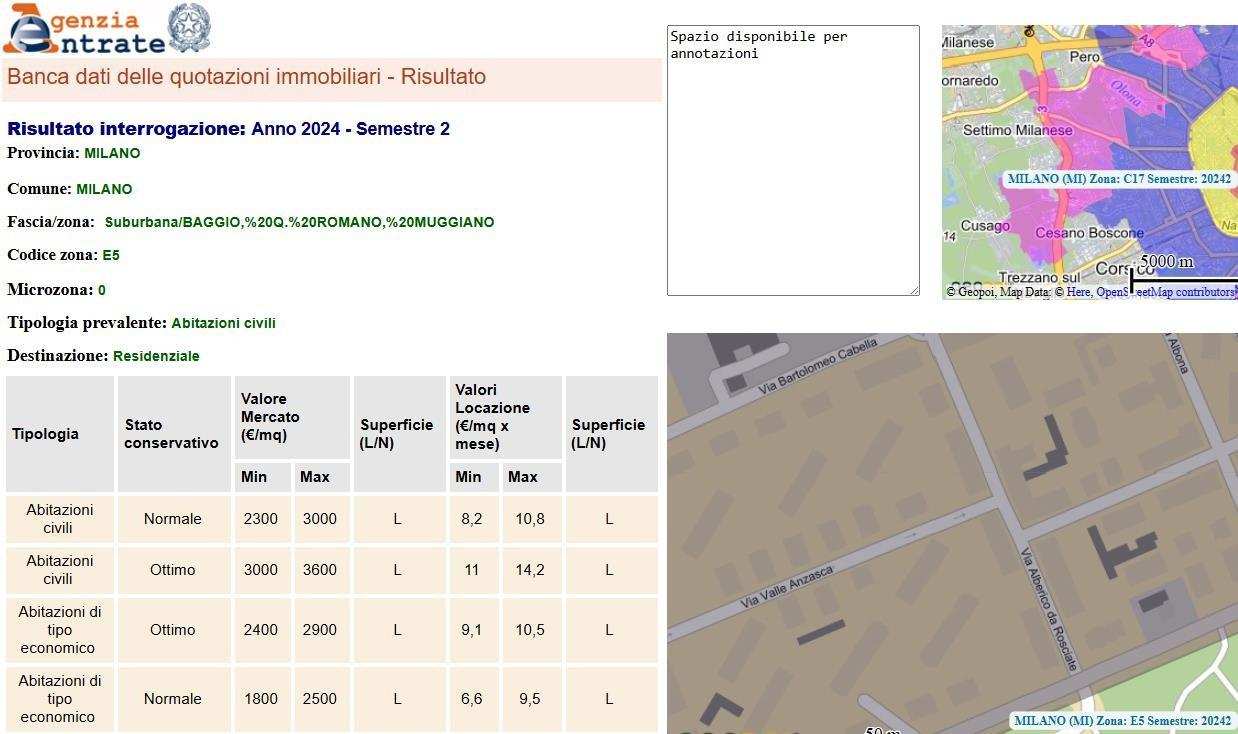
Task: Click Settimo Milanese on the overview map
Action: 1017,130
